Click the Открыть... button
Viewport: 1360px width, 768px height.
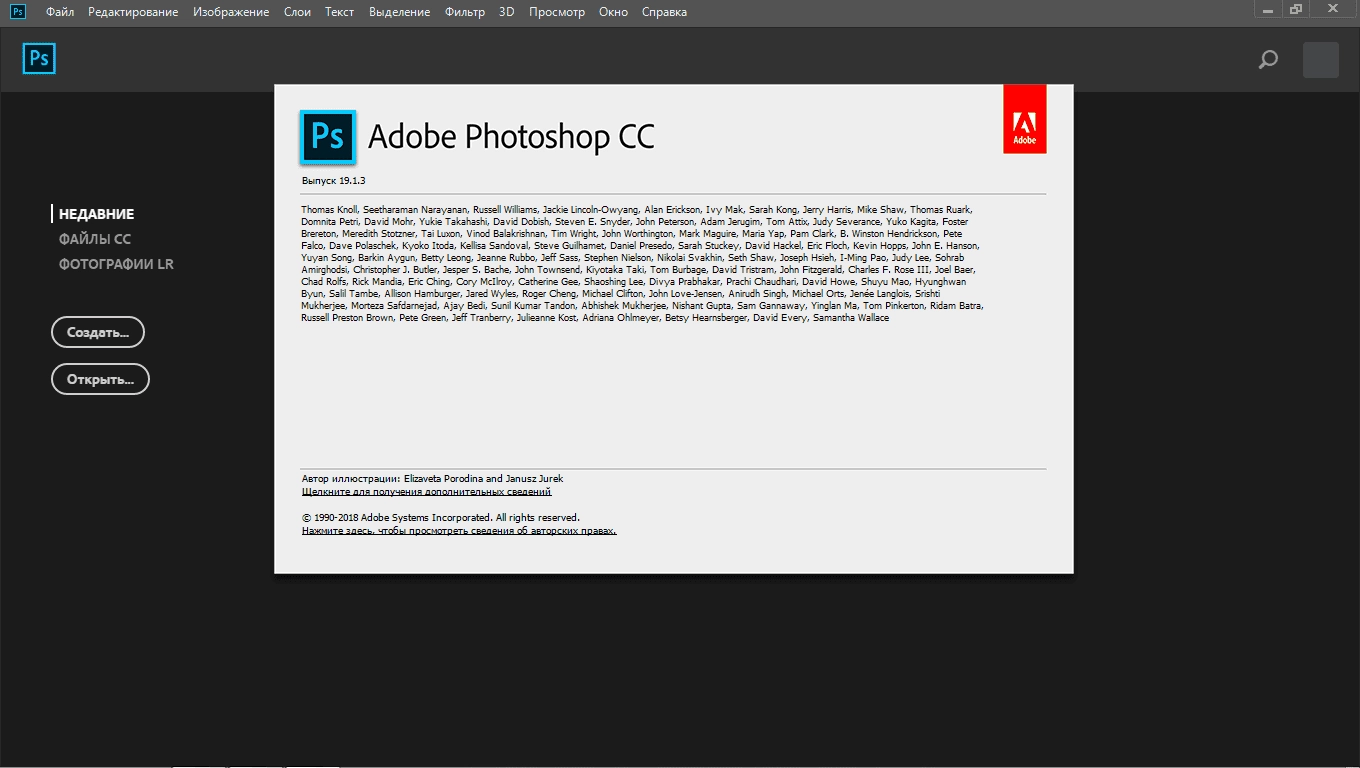click(x=100, y=379)
